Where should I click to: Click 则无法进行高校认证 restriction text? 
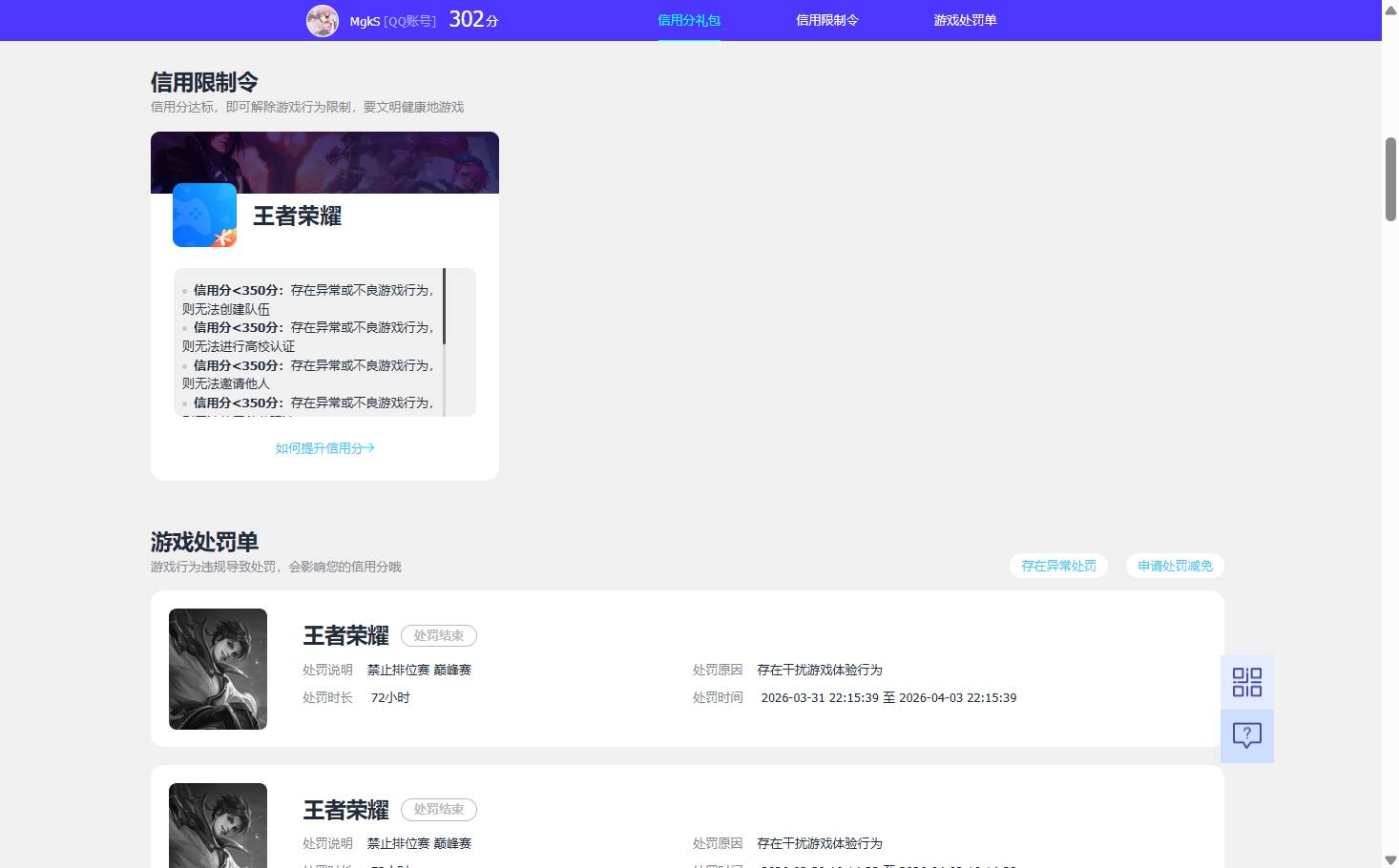pos(239,346)
